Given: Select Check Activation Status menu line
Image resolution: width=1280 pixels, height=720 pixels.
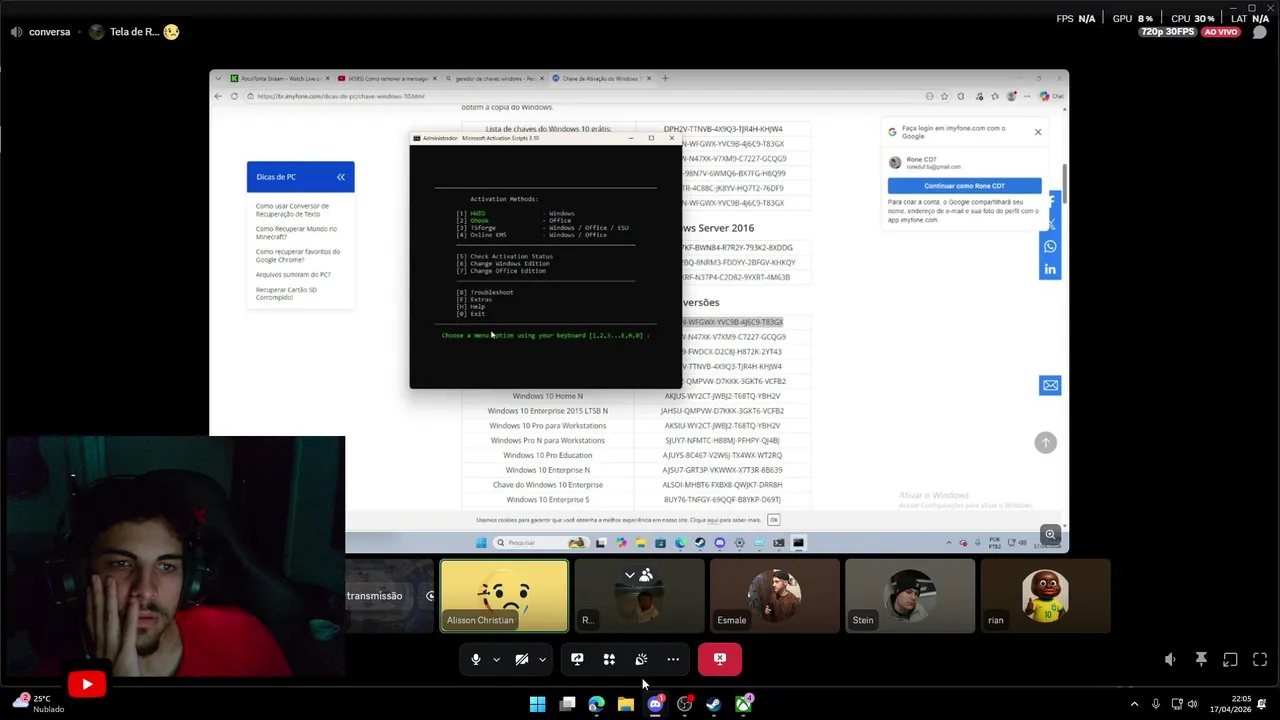Looking at the screenshot, I should click(x=504, y=256).
